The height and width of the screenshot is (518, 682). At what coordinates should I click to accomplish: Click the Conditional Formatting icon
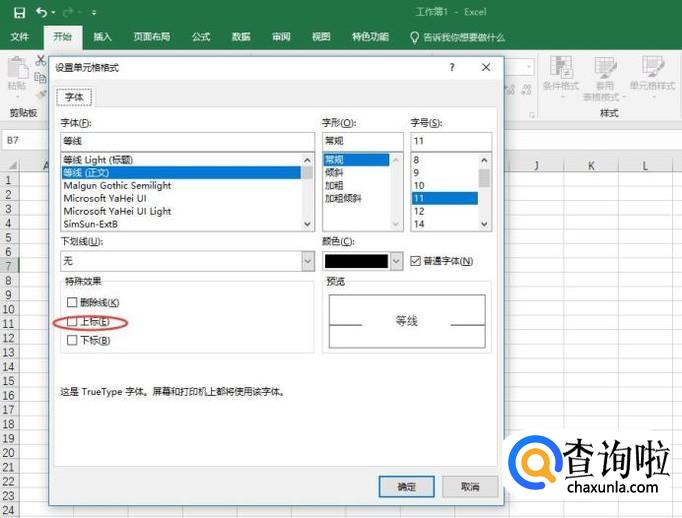(x=561, y=67)
